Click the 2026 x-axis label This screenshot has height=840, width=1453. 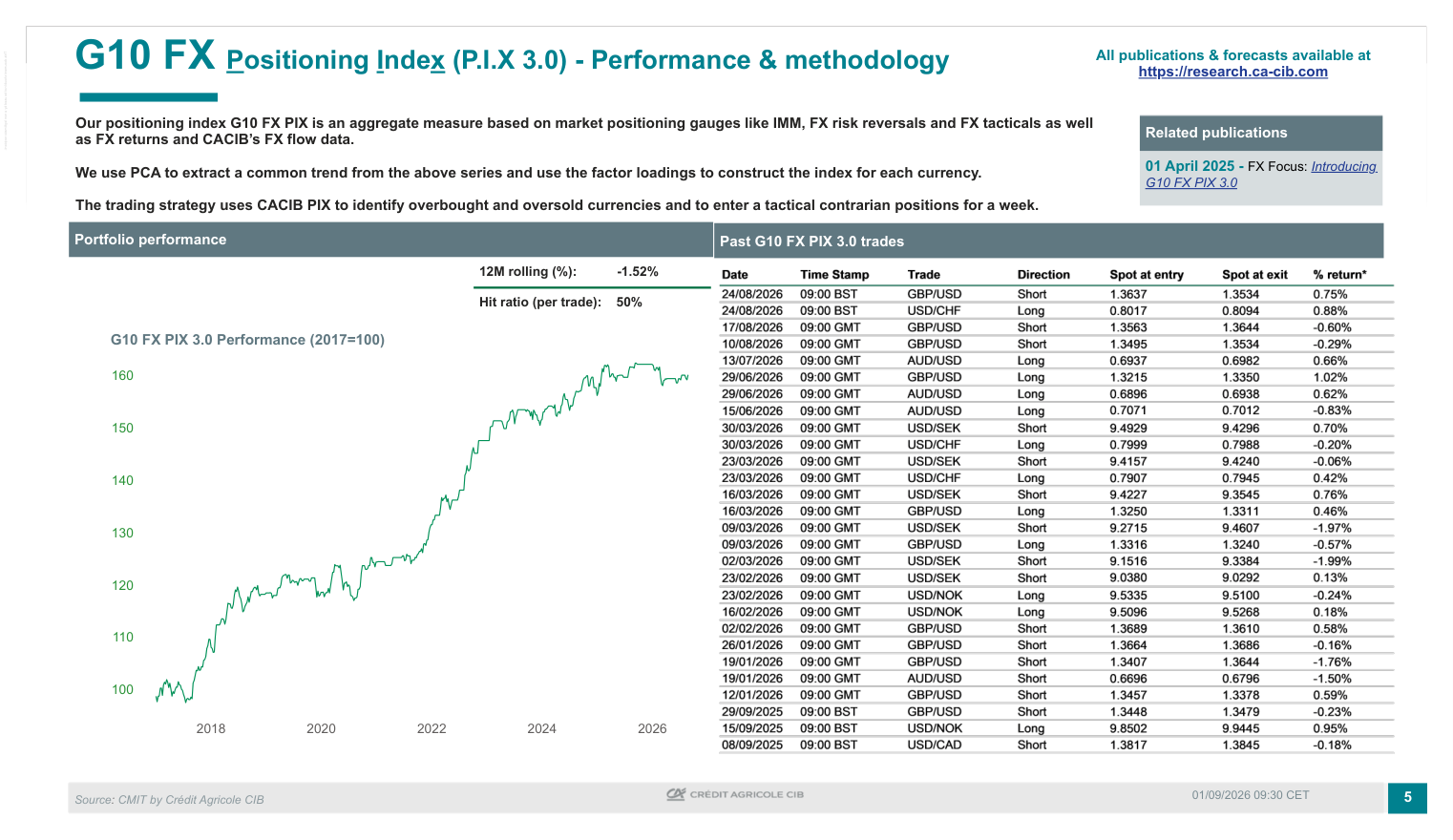(652, 729)
